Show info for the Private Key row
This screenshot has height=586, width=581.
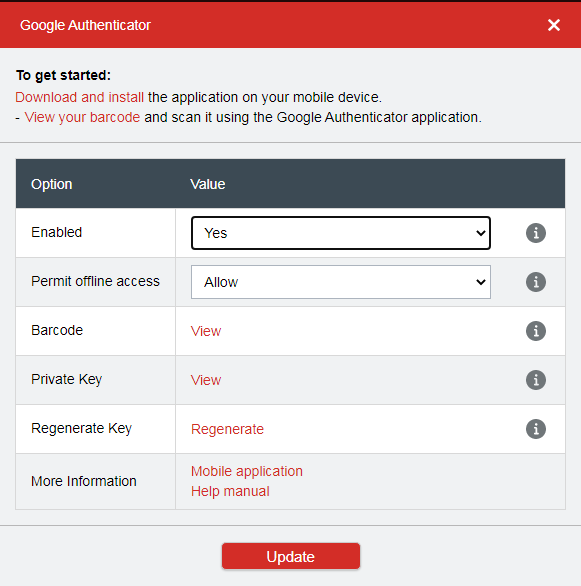click(x=536, y=380)
